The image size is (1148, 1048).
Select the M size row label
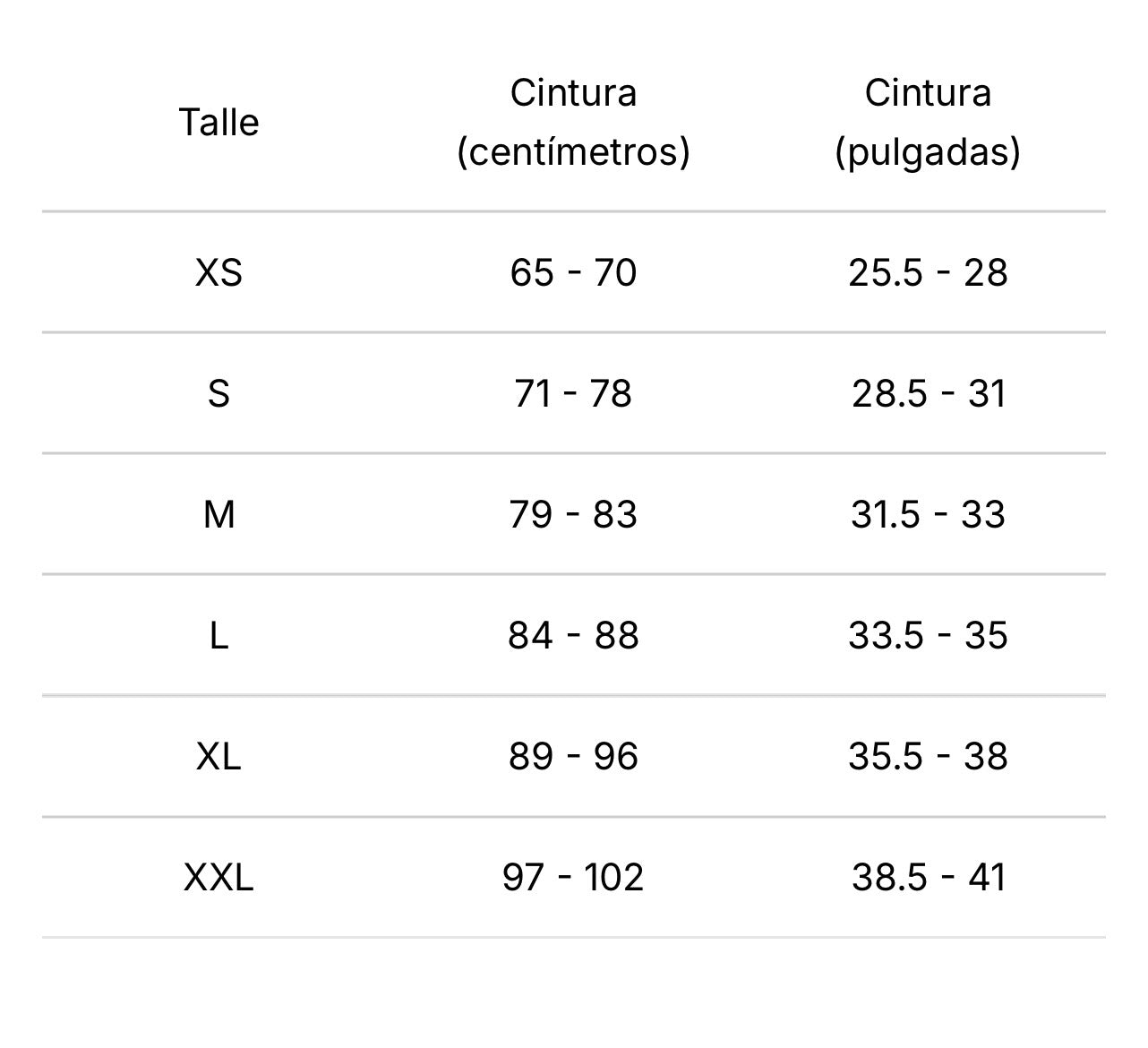[218, 514]
